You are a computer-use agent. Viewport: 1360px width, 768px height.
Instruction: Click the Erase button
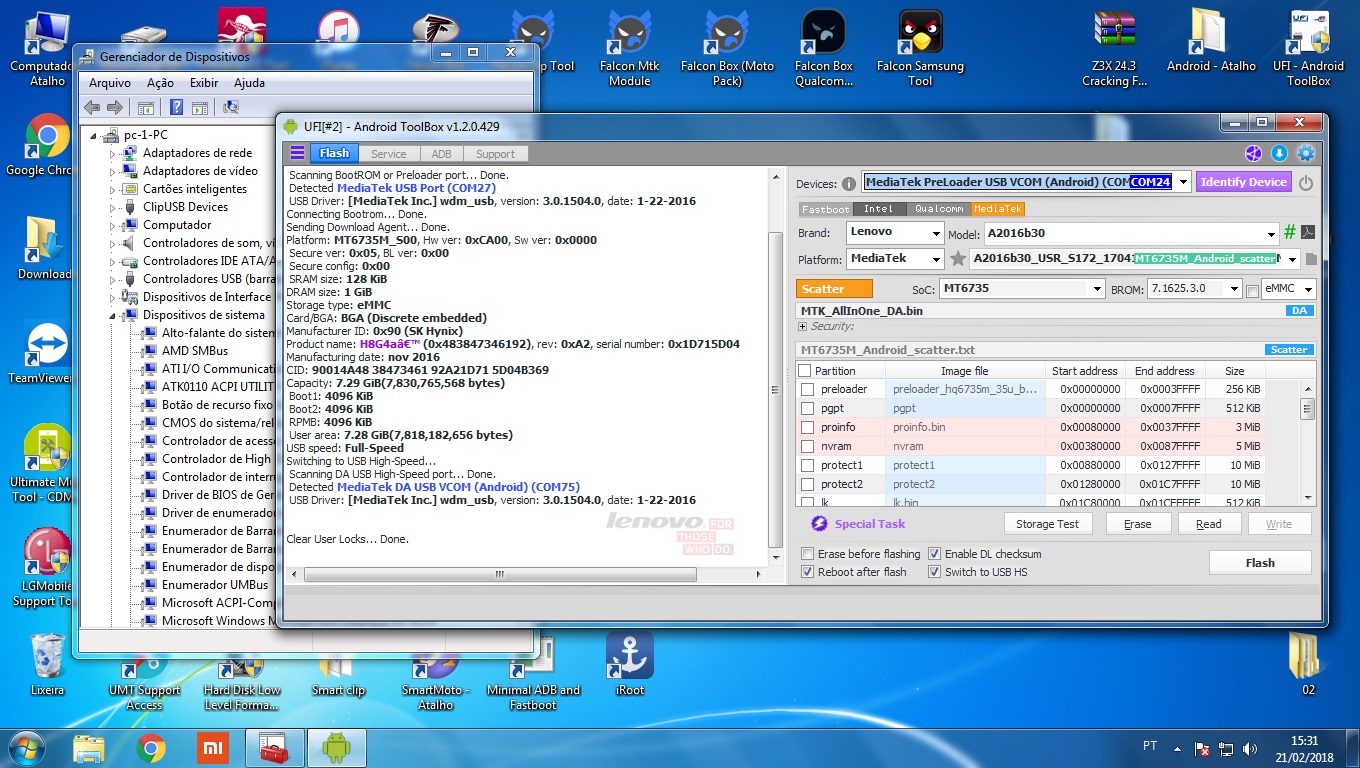1137,524
